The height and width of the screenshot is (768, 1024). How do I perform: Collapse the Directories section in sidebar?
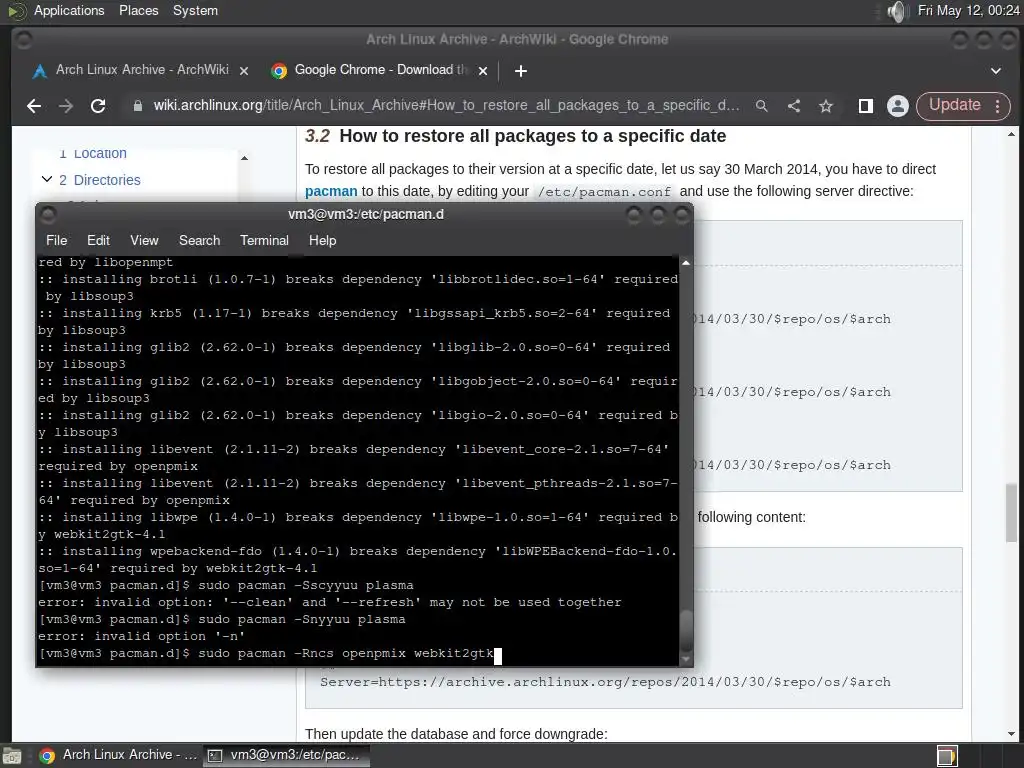[x=47, y=179]
